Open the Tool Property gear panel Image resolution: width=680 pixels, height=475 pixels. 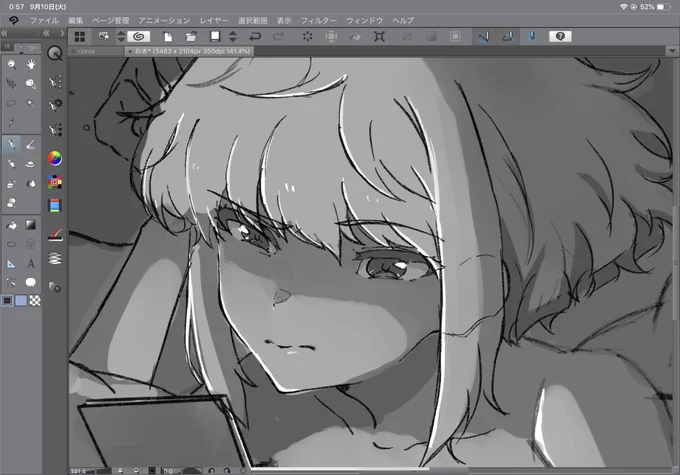click(55, 105)
